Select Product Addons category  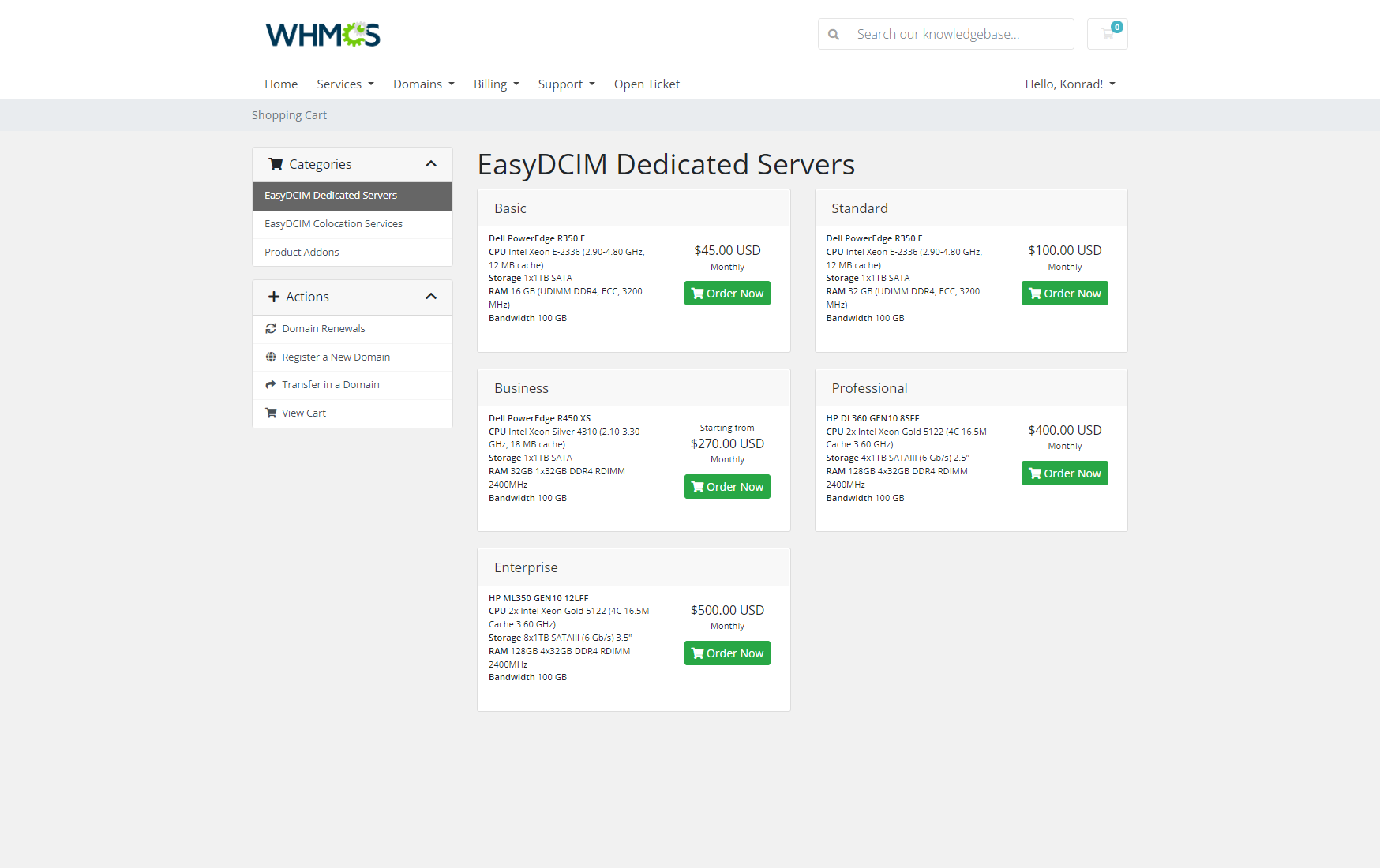point(352,253)
